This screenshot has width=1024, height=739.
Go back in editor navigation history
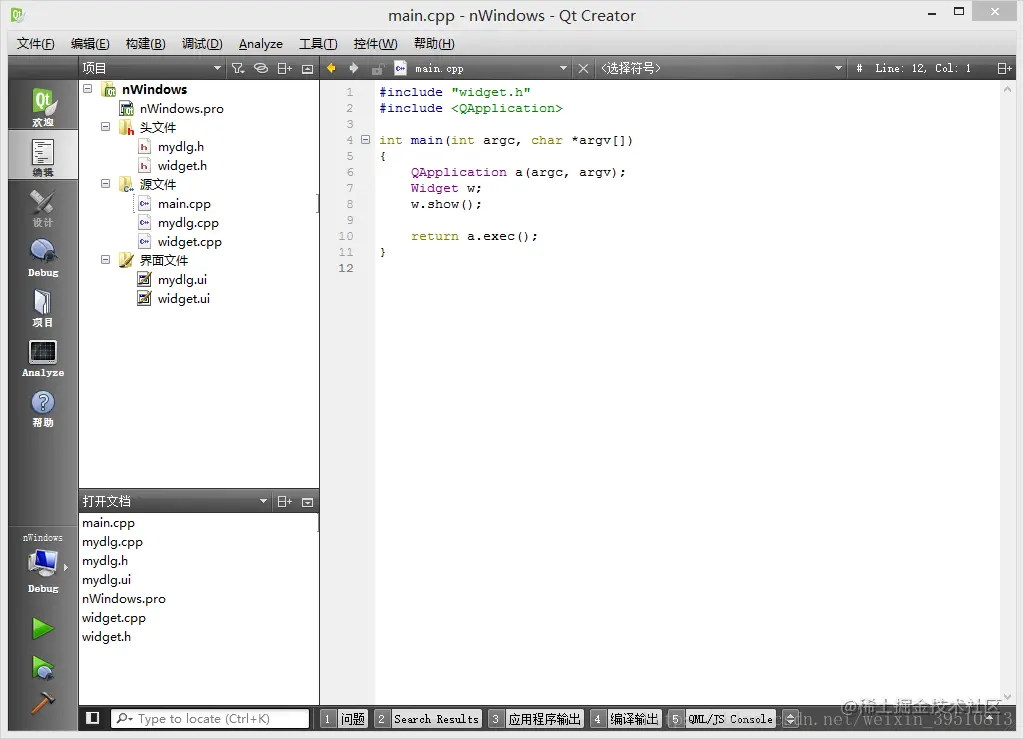click(331, 69)
